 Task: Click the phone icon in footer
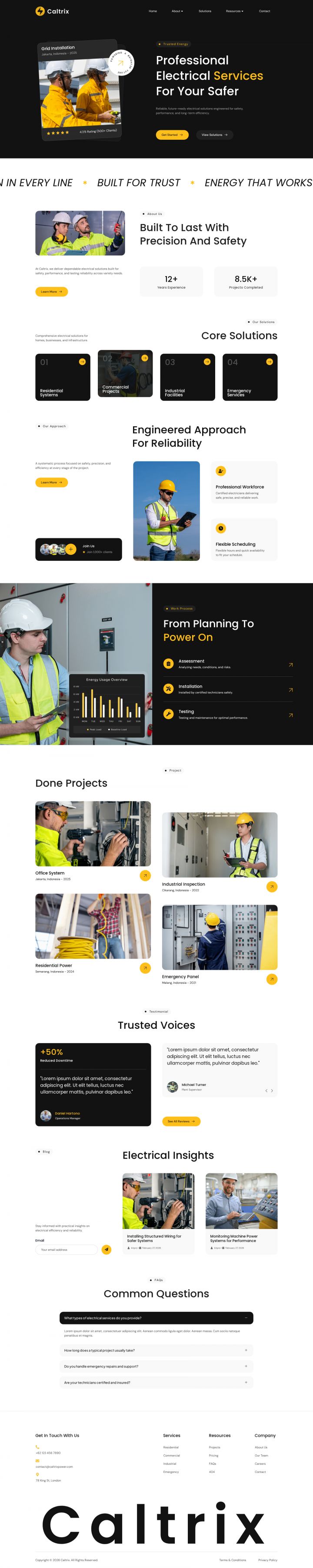(37, 1447)
